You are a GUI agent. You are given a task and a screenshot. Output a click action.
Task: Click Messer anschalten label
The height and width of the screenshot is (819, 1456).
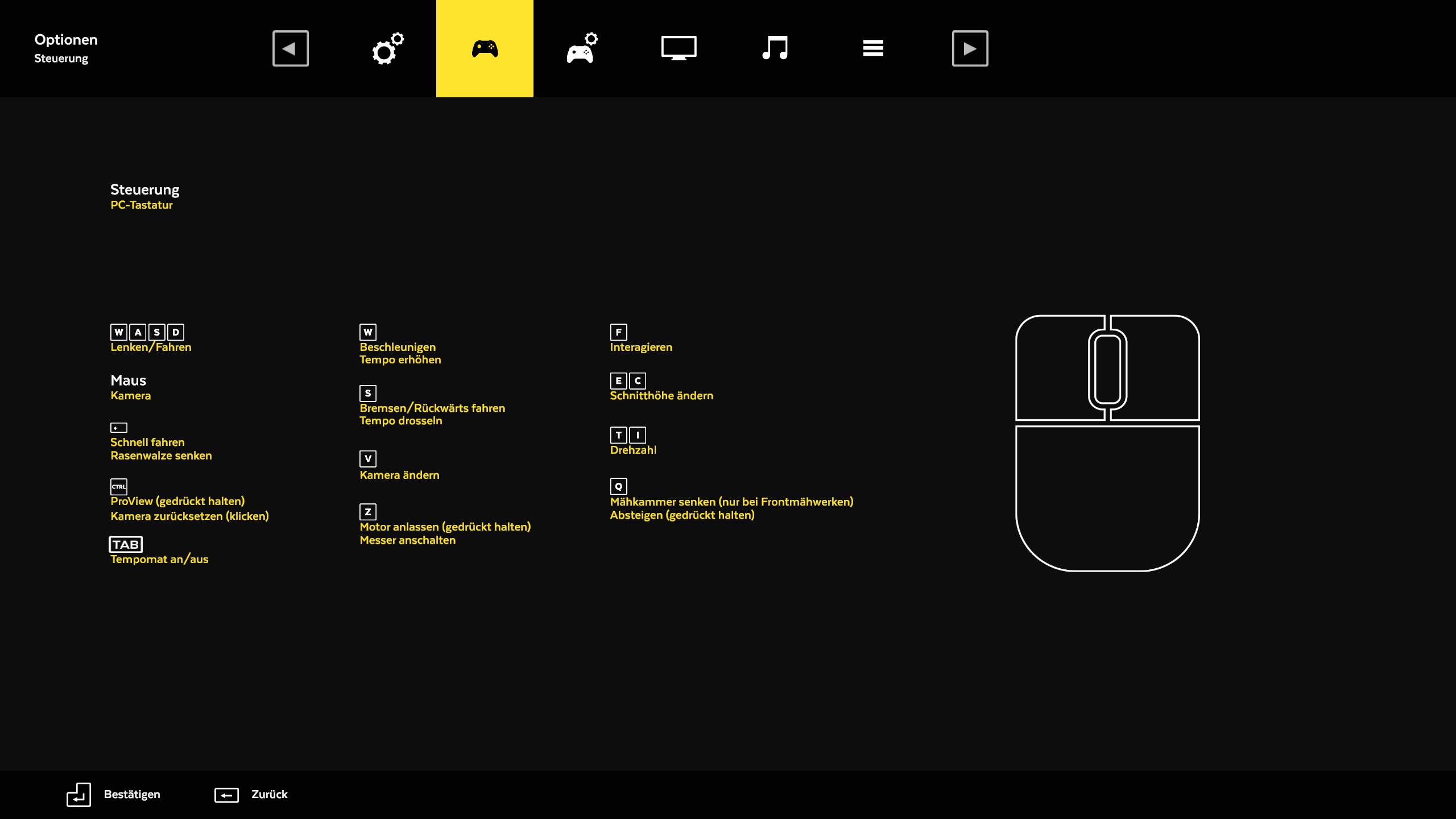[x=407, y=540]
